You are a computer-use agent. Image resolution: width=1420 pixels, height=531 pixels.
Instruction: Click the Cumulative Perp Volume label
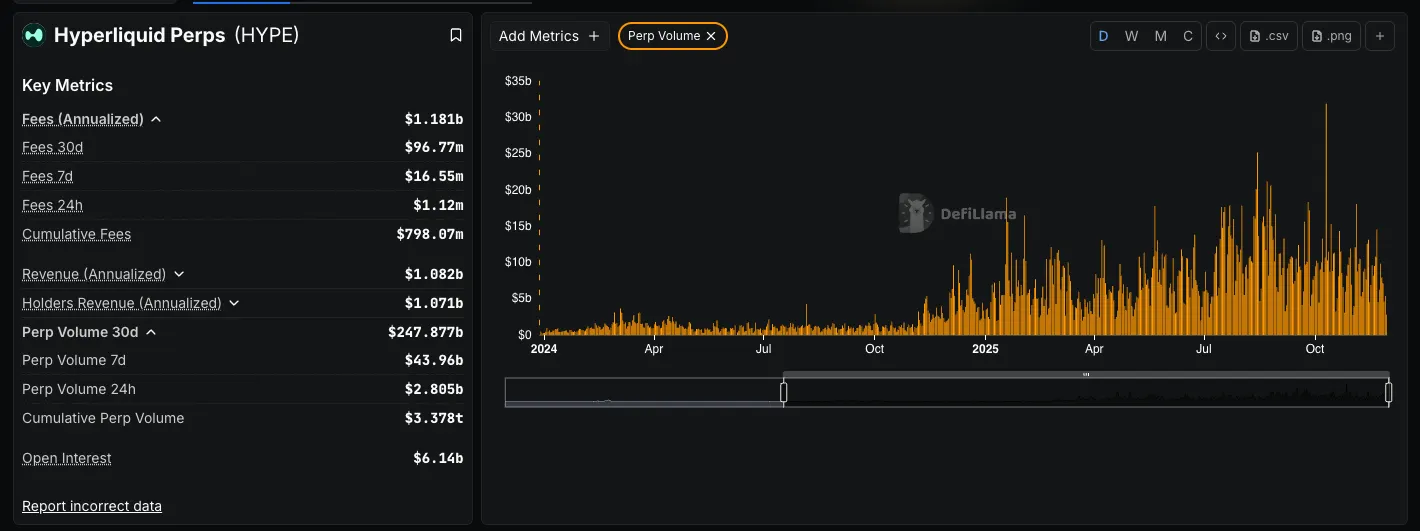(103, 418)
